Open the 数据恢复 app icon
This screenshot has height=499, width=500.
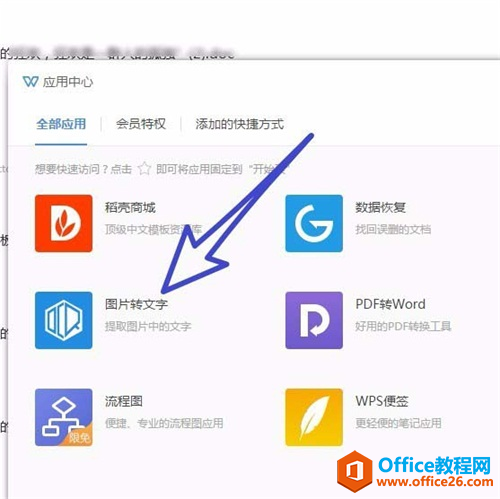click(314, 223)
